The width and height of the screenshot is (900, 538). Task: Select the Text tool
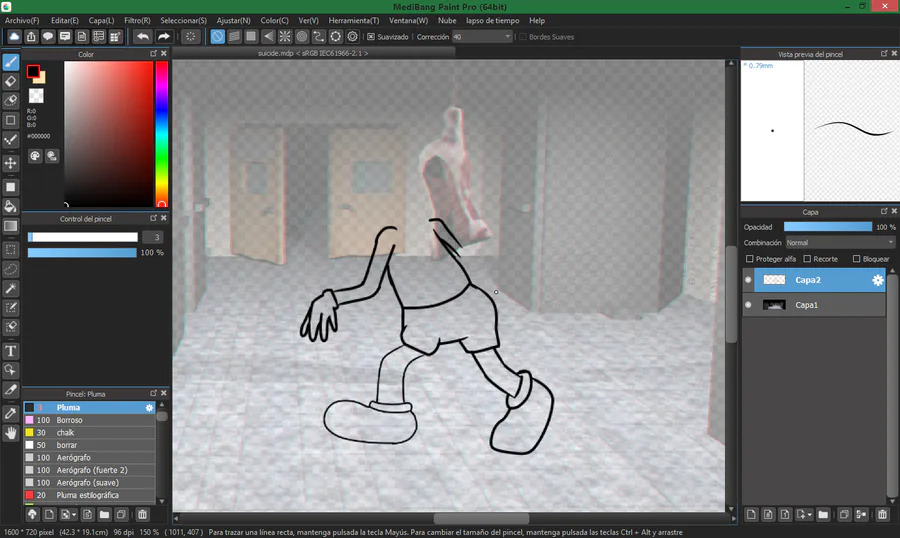[10, 351]
